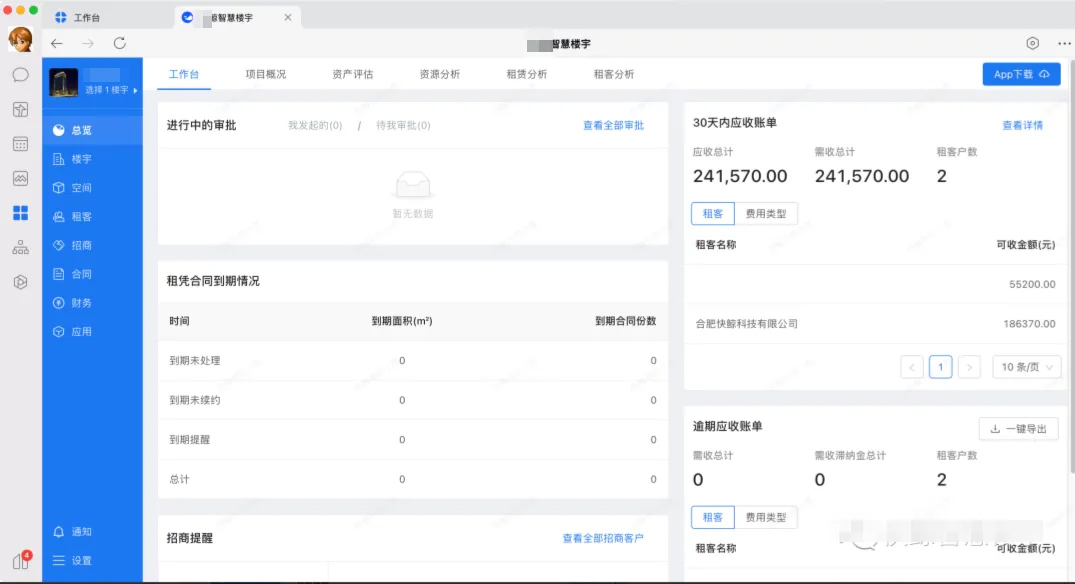
Task: Select the 我发起的(0) filter
Action: click(x=315, y=125)
